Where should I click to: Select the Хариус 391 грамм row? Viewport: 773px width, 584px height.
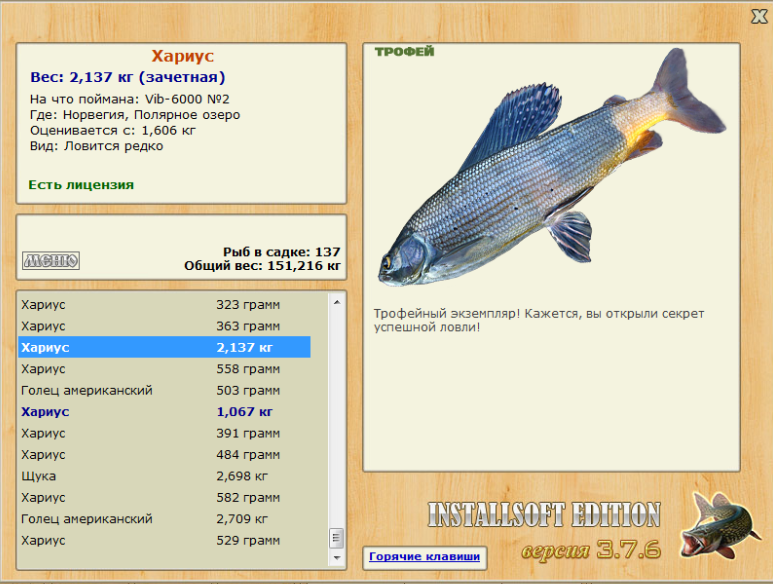165,433
